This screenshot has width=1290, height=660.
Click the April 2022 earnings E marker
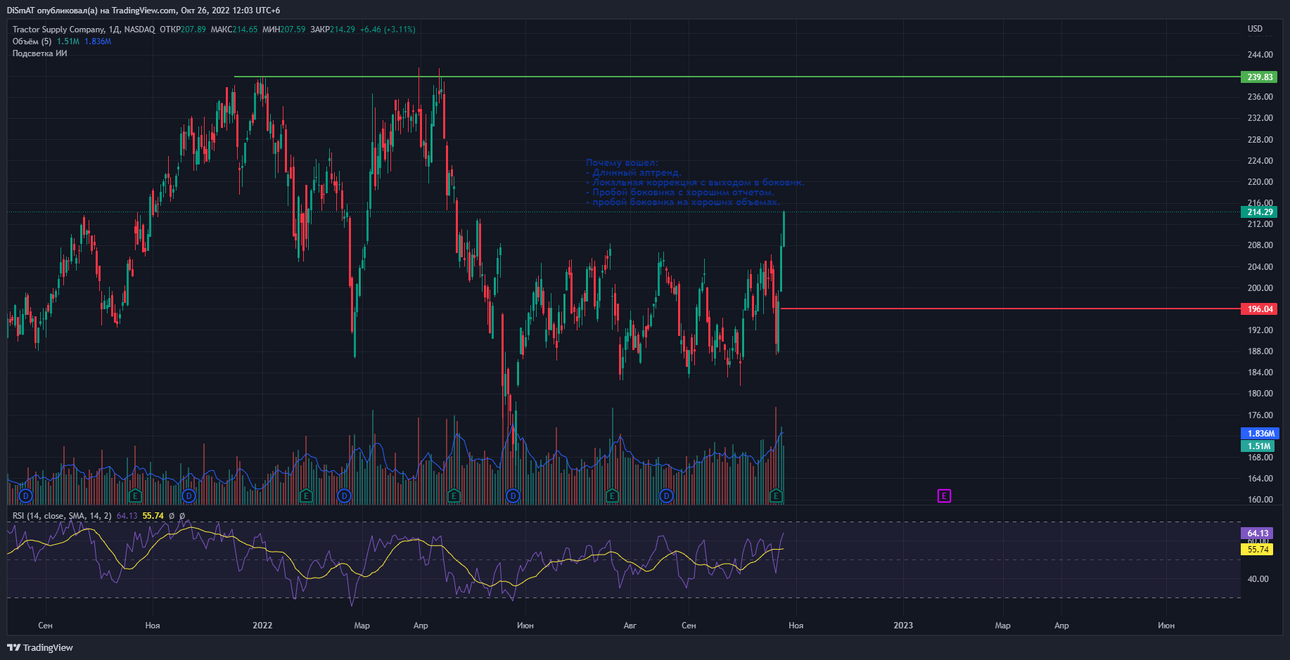coord(454,496)
